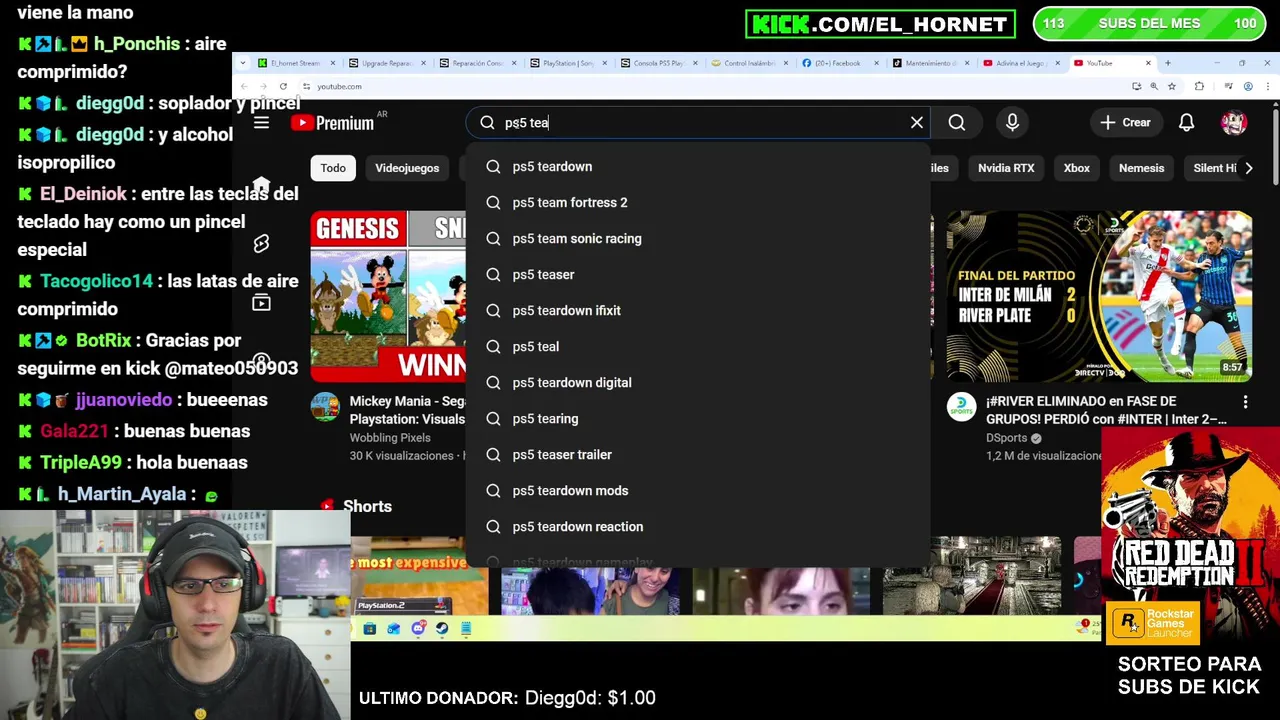Open the Home icon in YouTube sidebar
The height and width of the screenshot is (720, 1280).
point(261,186)
